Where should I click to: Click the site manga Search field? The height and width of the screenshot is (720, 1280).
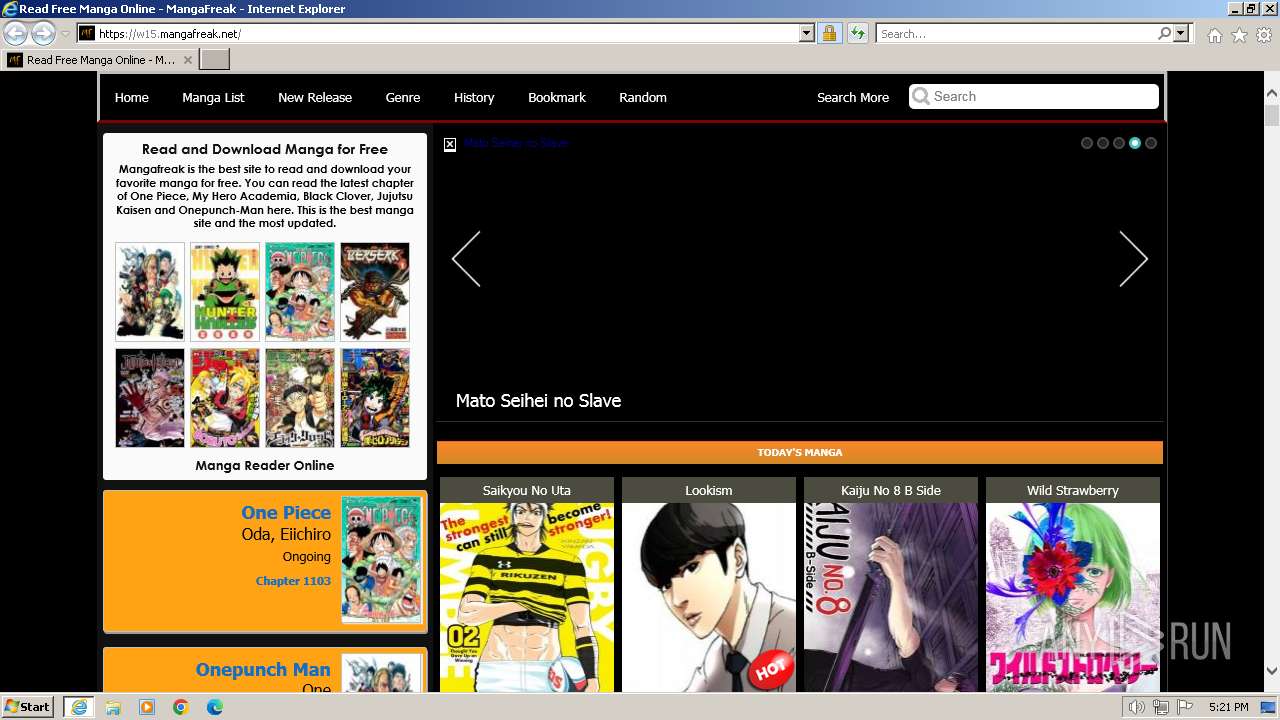point(1034,96)
